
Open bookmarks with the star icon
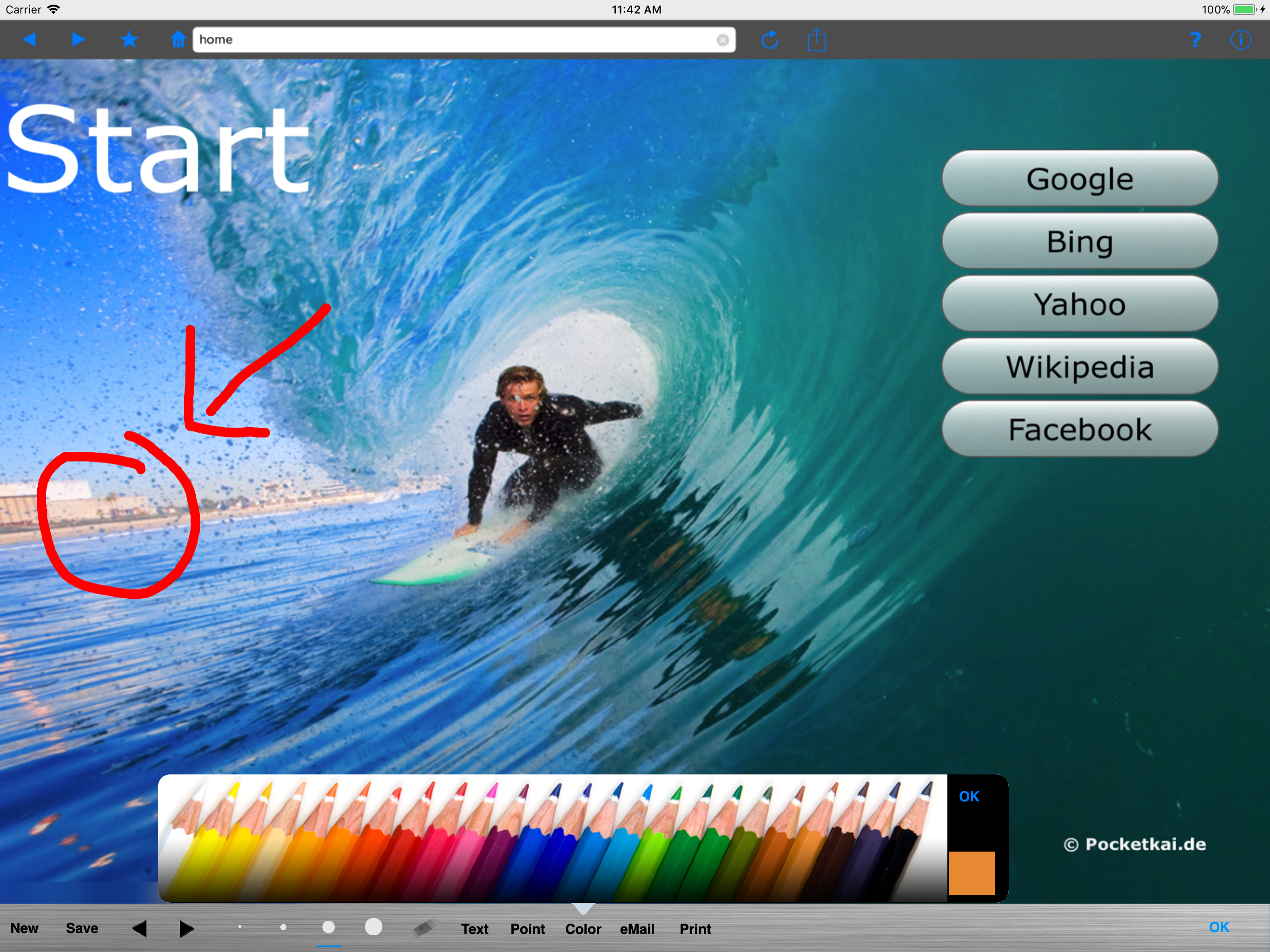click(x=129, y=39)
